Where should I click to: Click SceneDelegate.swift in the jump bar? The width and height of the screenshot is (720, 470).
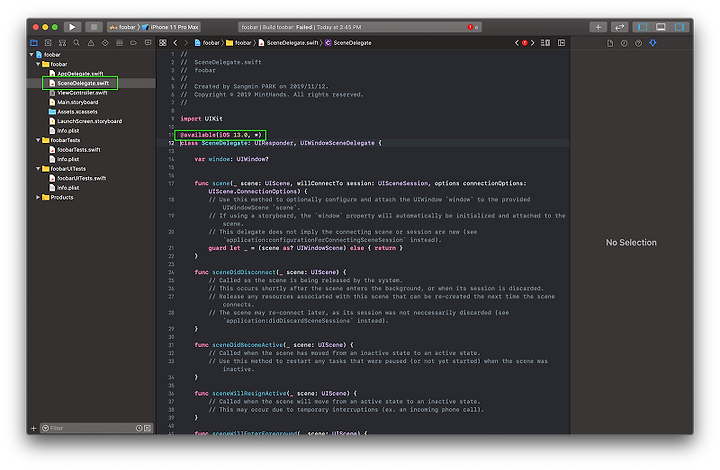288,43
